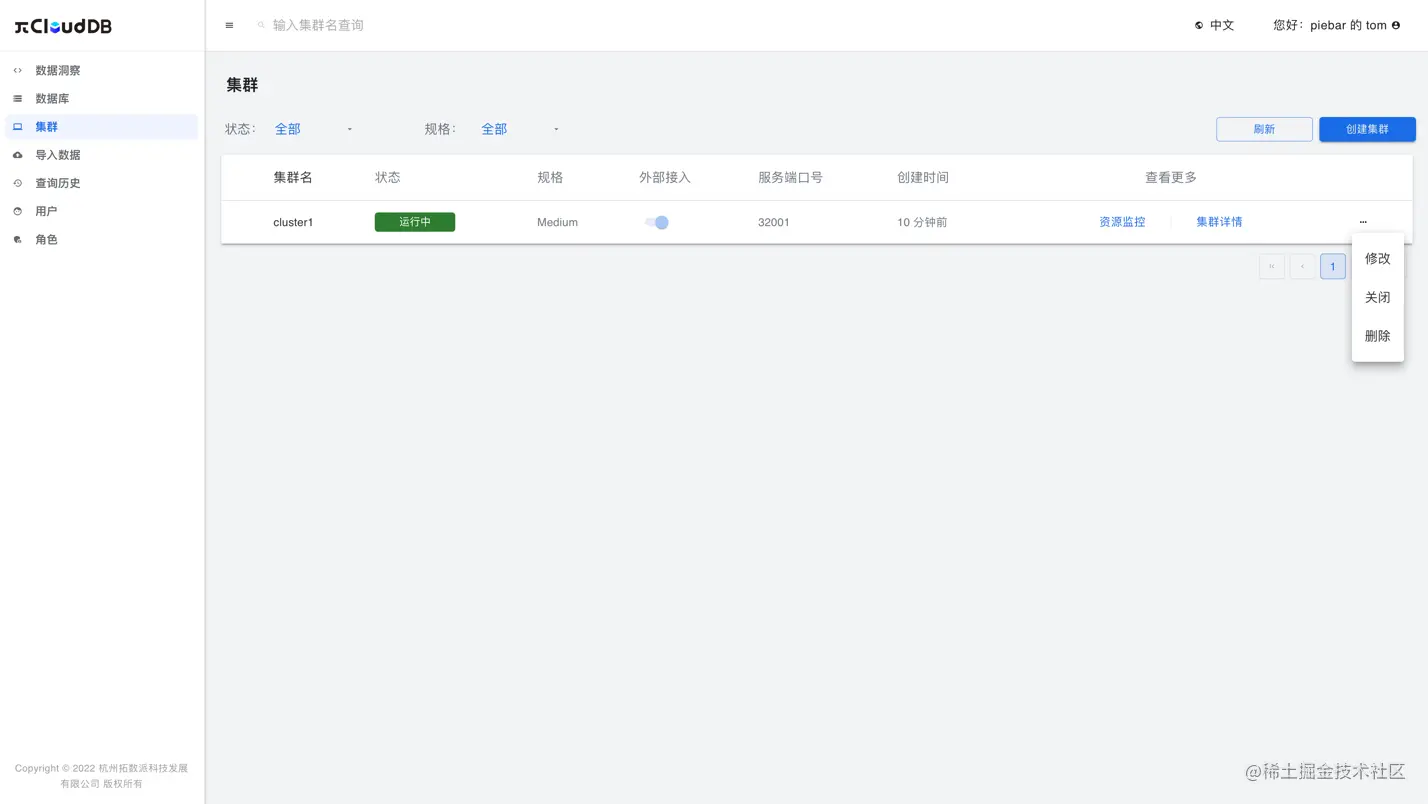Open 资源监控 link for cluster1
The height and width of the screenshot is (804, 1428).
pos(1122,222)
